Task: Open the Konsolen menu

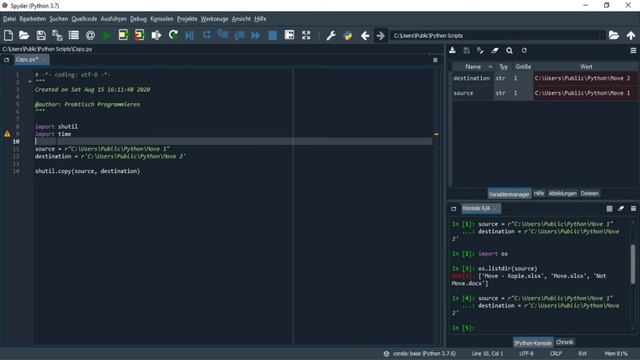Action: click(x=162, y=19)
